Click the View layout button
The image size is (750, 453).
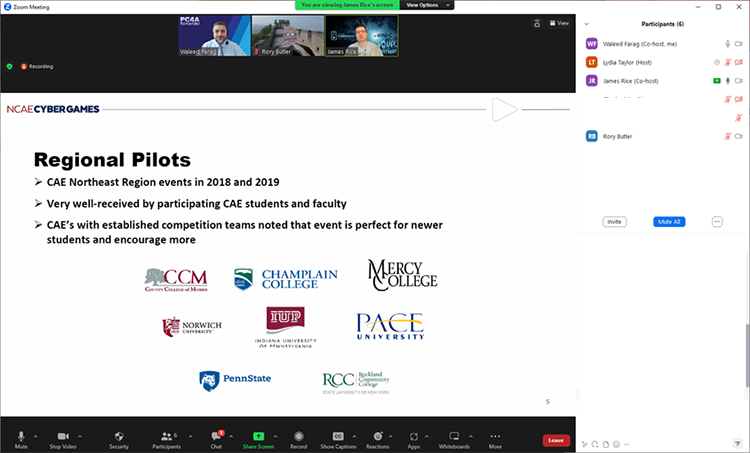click(559, 23)
